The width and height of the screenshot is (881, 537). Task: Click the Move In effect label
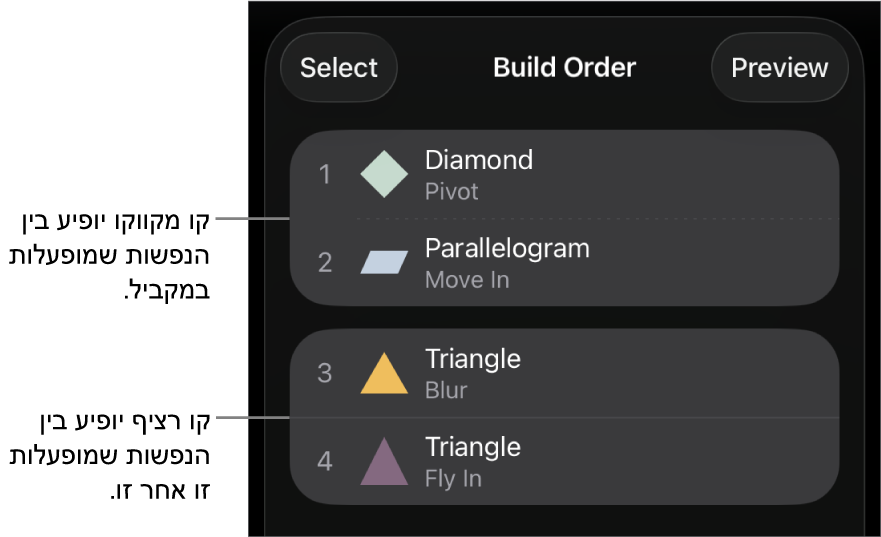coord(466,280)
